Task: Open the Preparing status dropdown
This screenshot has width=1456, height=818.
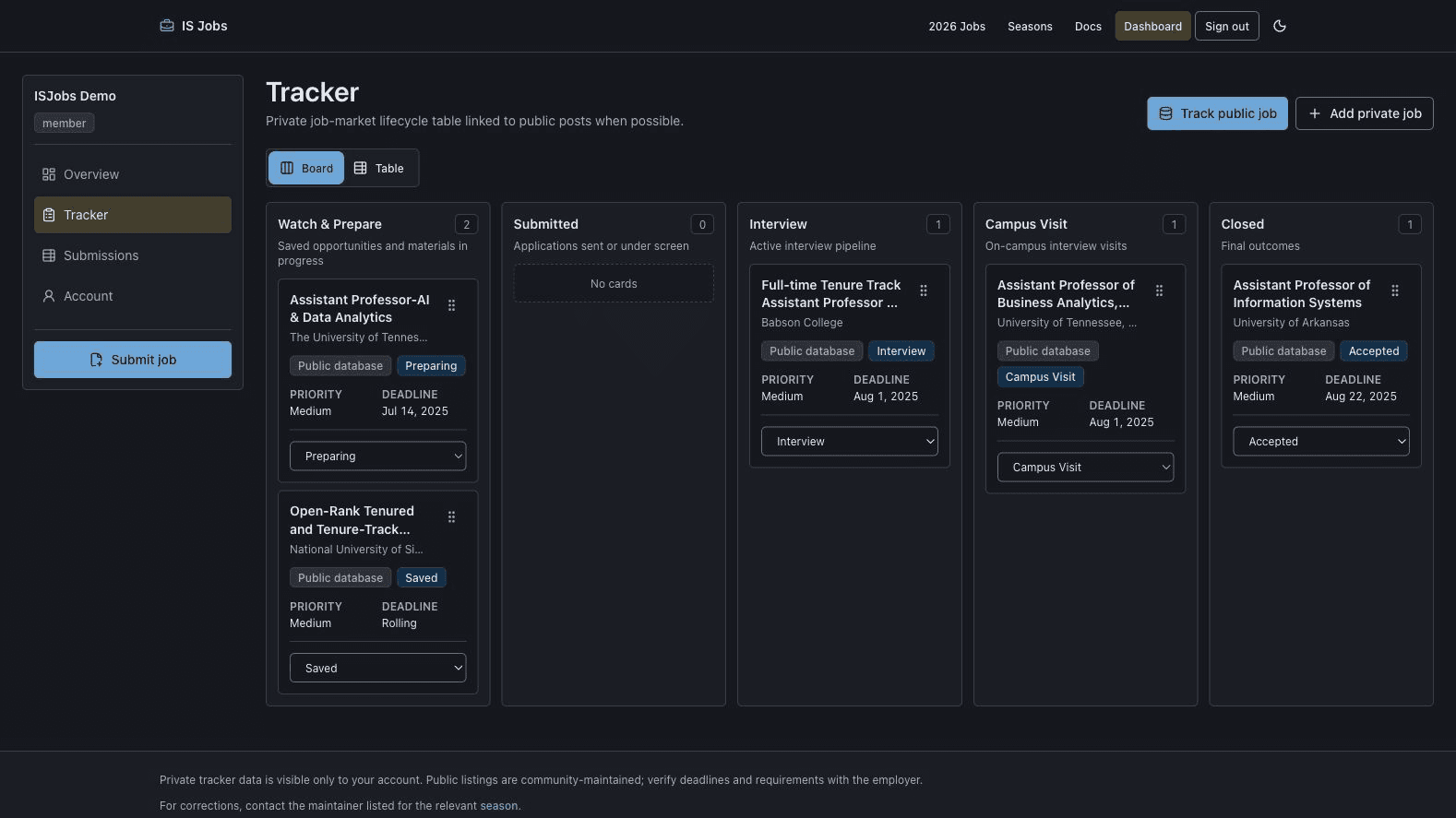Action: pyautogui.click(x=377, y=456)
